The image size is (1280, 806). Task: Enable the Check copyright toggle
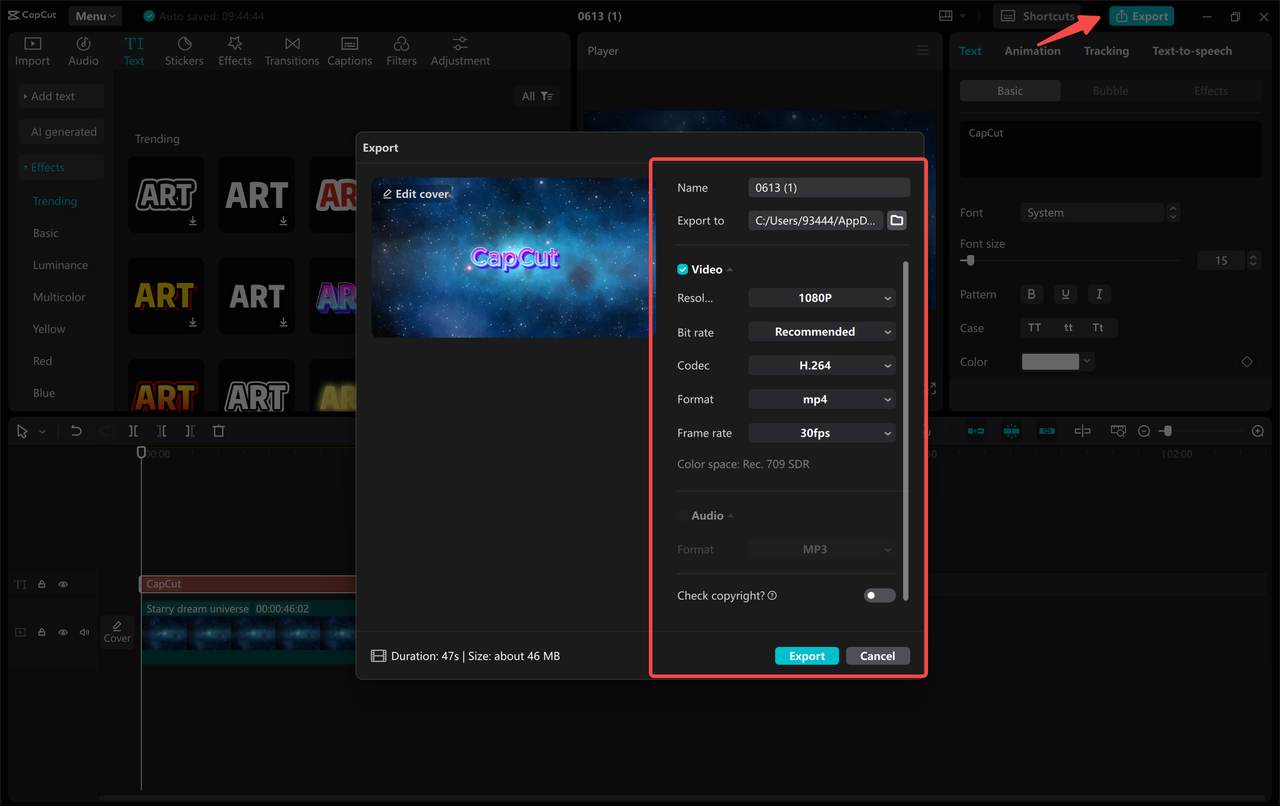click(878, 595)
